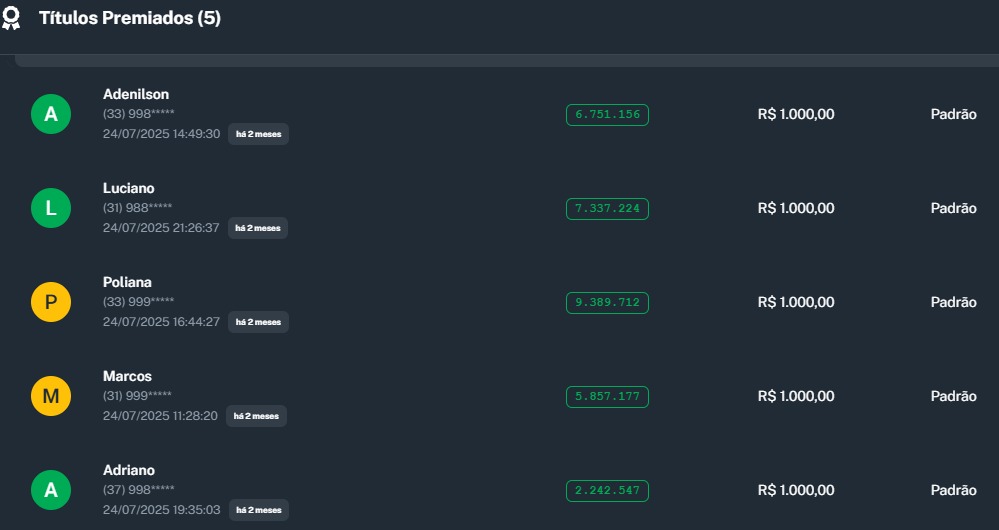Open winner name Luciano
Image resolution: width=999 pixels, height=530 pixels.
(129, 188)
